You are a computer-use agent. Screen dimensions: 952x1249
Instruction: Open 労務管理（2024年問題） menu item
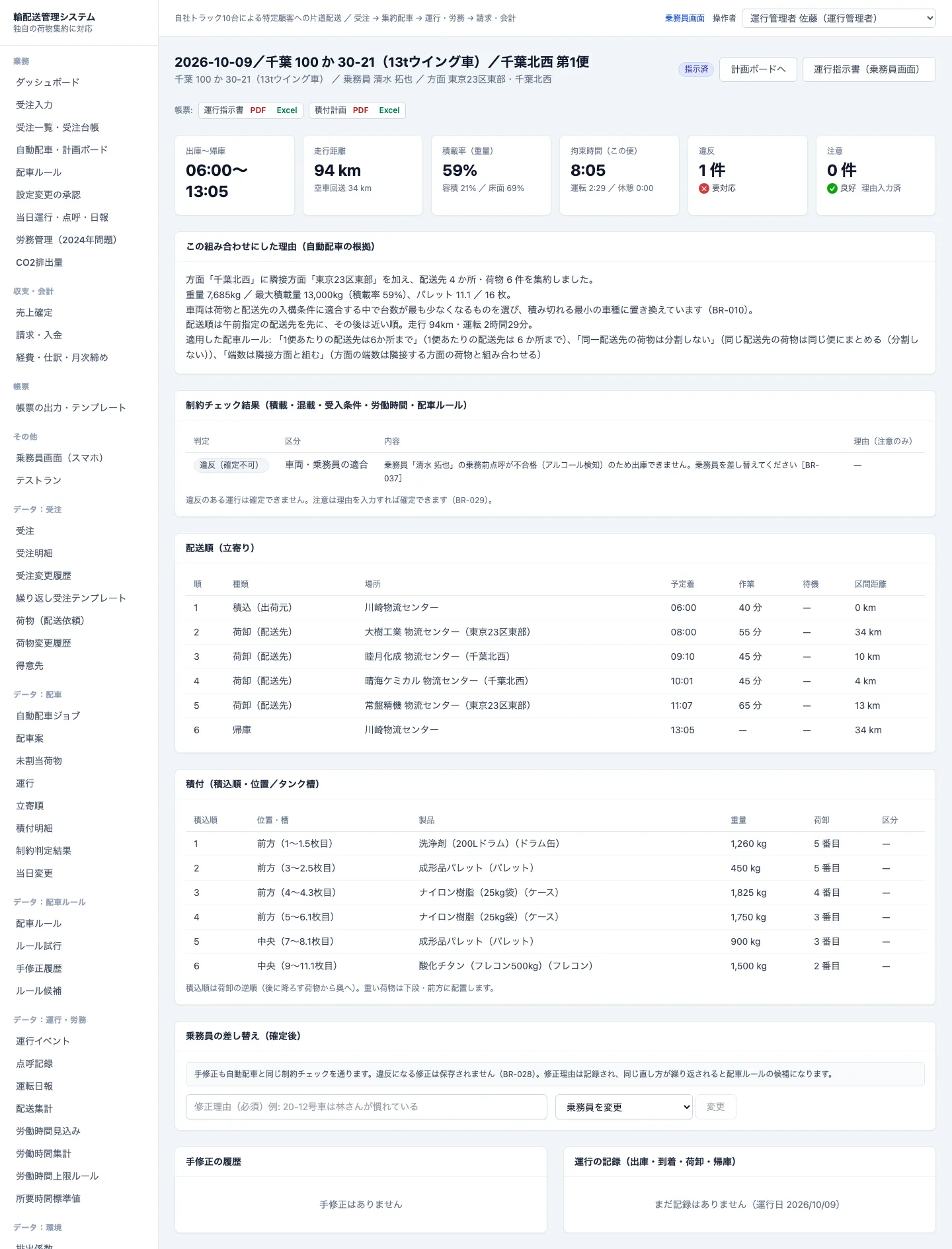pos(66,239)
